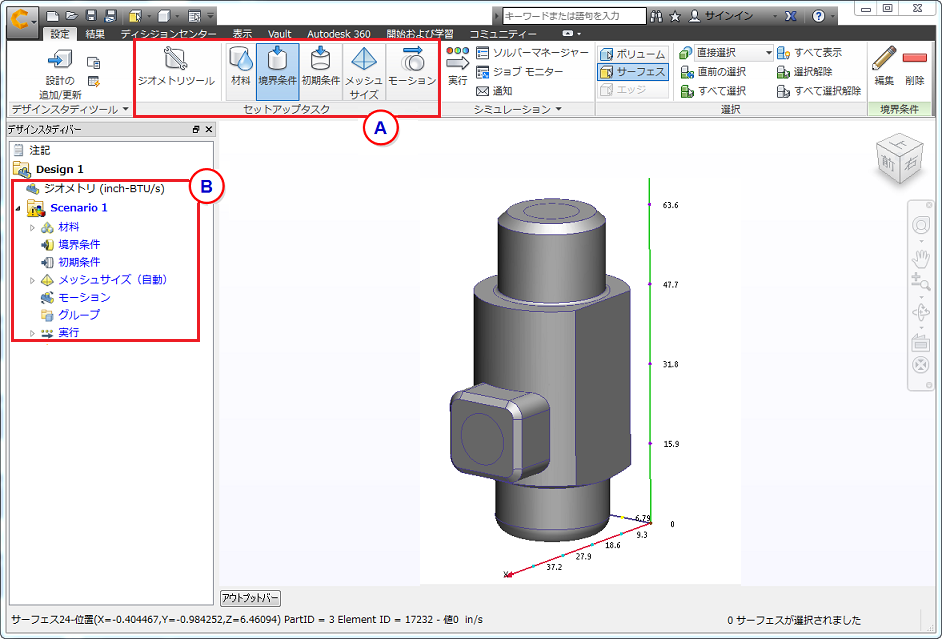Open the application menu with the C logo

click(23, 22)
